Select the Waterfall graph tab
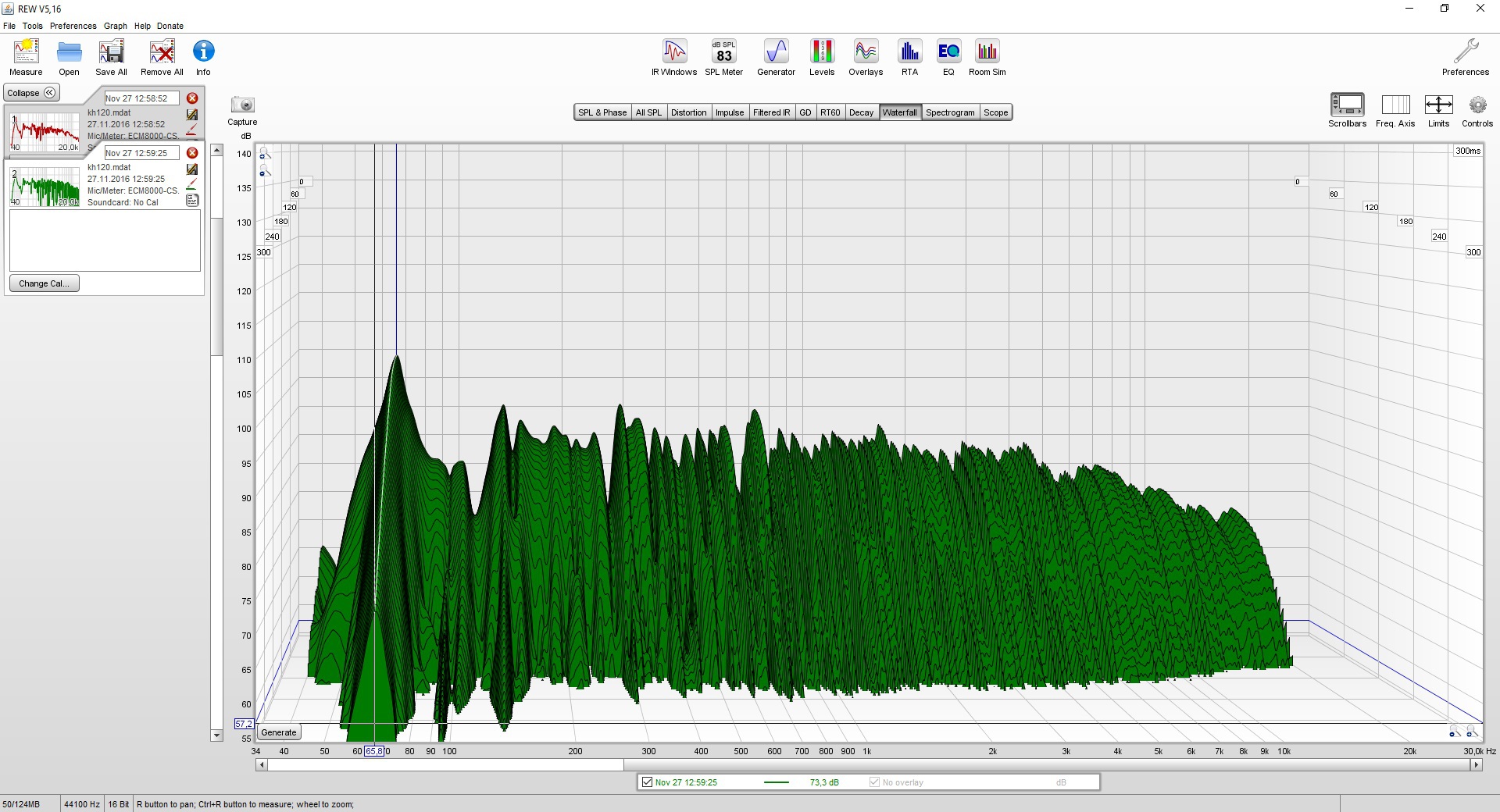This screenshot has width=1500, height=812. pos(900,112)
